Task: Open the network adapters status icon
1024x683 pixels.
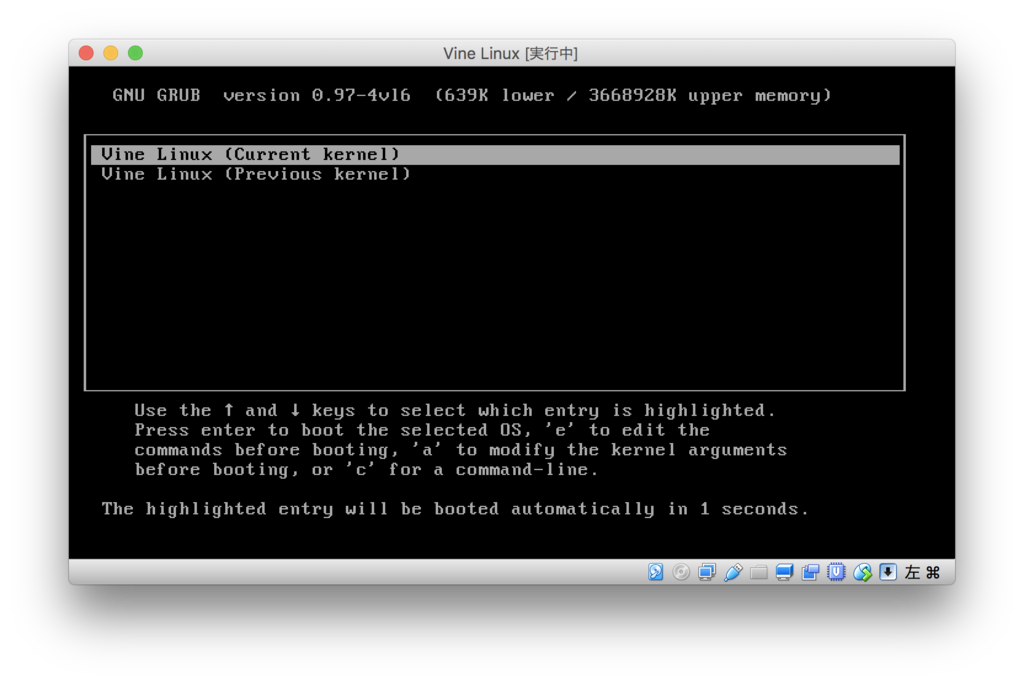Action: coord(707,572)
